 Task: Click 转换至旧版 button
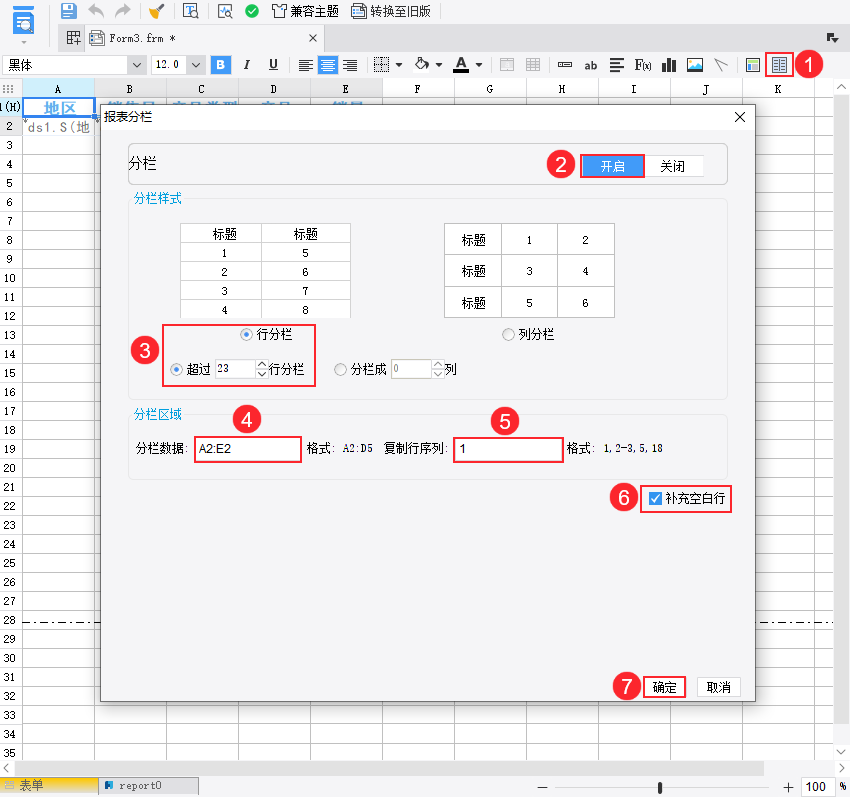[391, 11]
